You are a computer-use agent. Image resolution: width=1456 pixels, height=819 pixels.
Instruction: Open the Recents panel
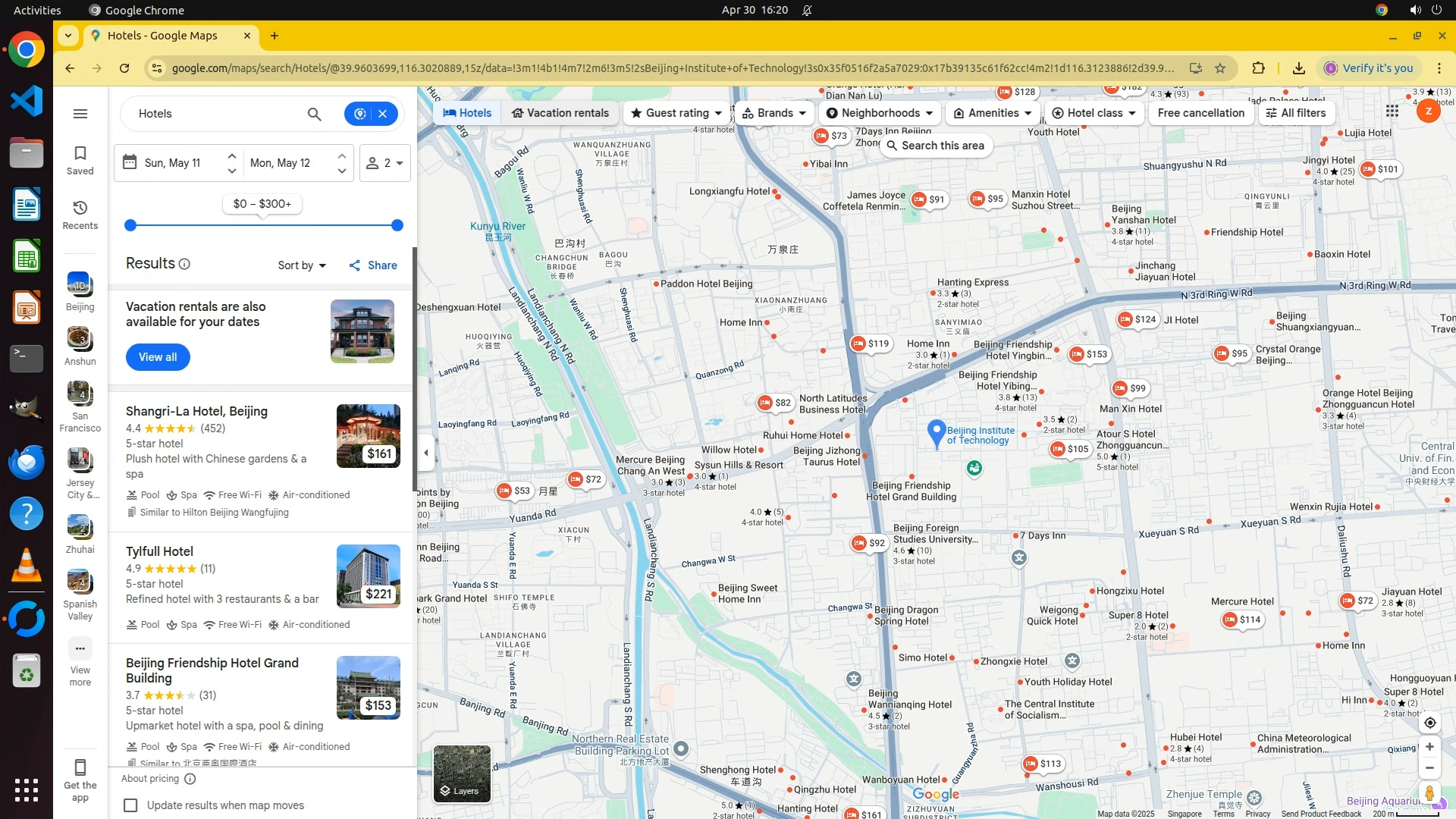click(x=80, y=215)
